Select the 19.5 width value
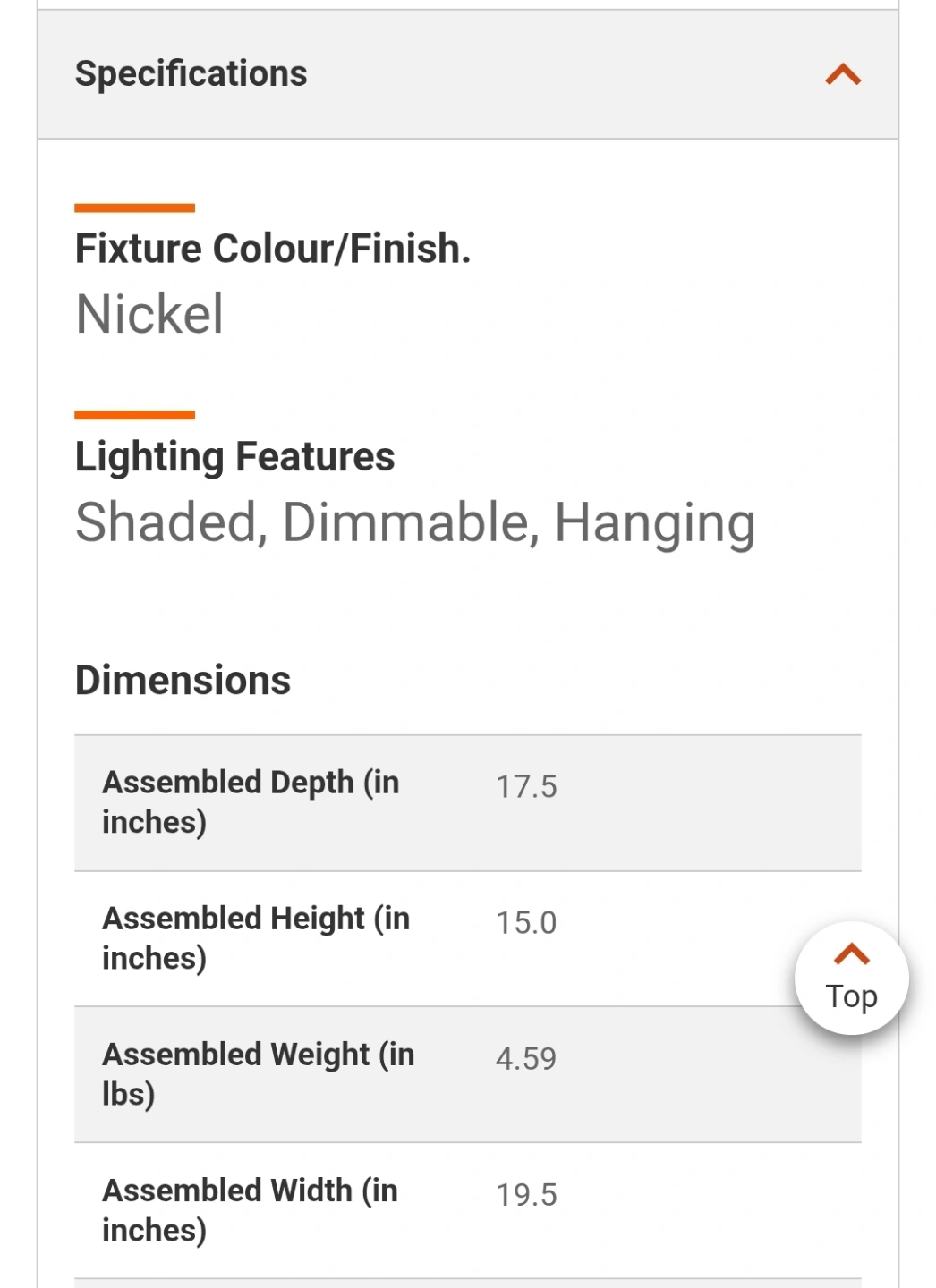The height and width of the screenshot is (1288, 936). coord(526,1195)
